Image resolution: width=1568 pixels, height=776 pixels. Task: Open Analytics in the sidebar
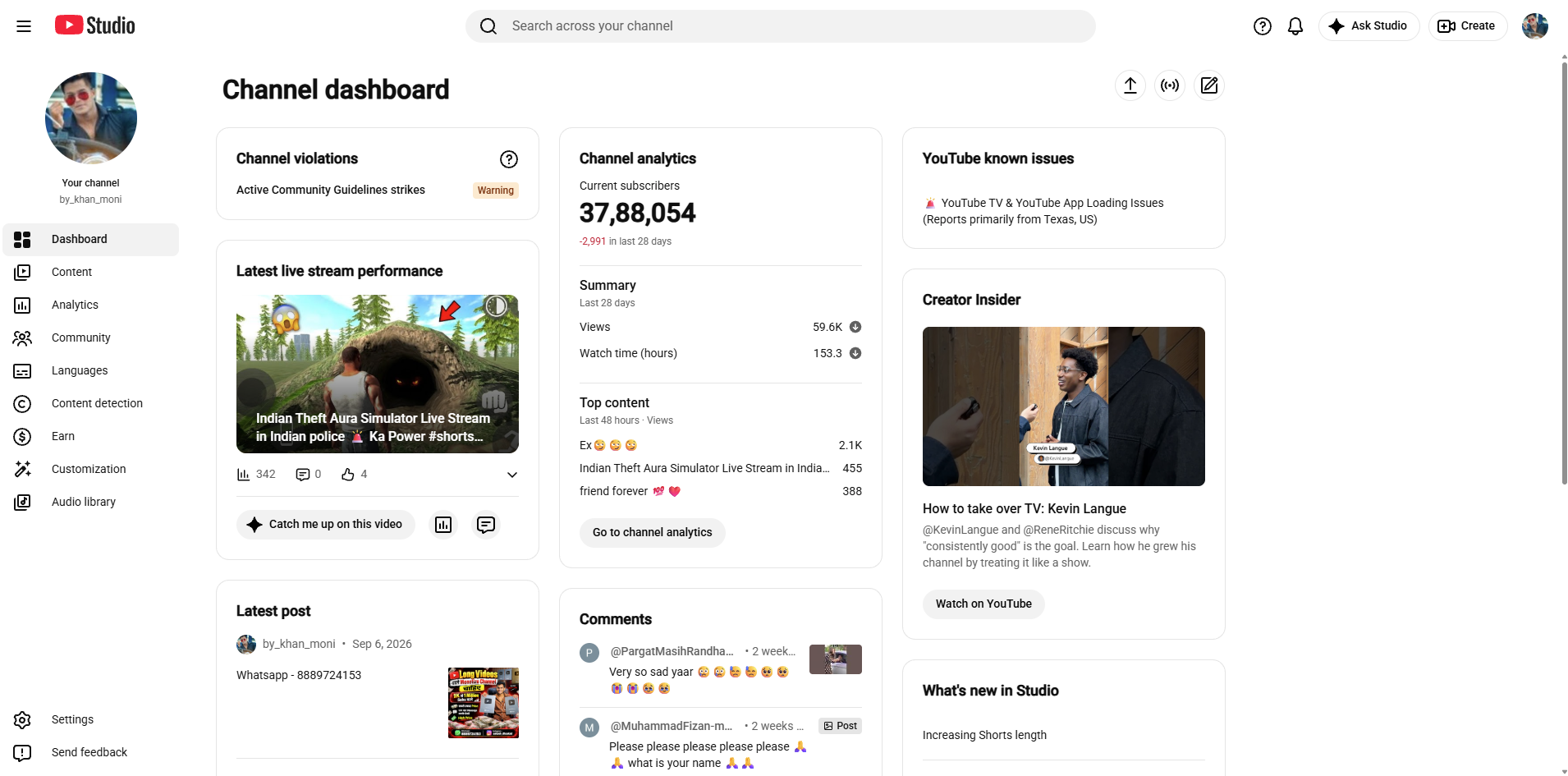[x=91, y=305]
